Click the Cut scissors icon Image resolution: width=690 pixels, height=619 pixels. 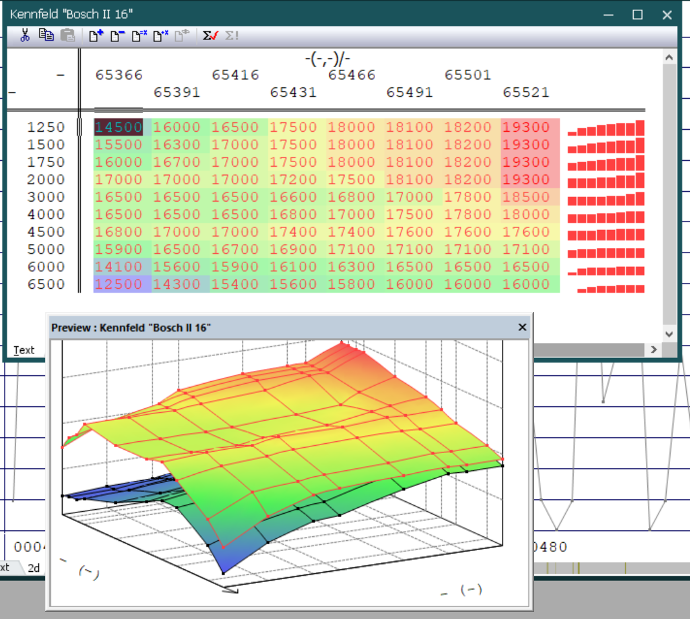[x=25, y=35]
